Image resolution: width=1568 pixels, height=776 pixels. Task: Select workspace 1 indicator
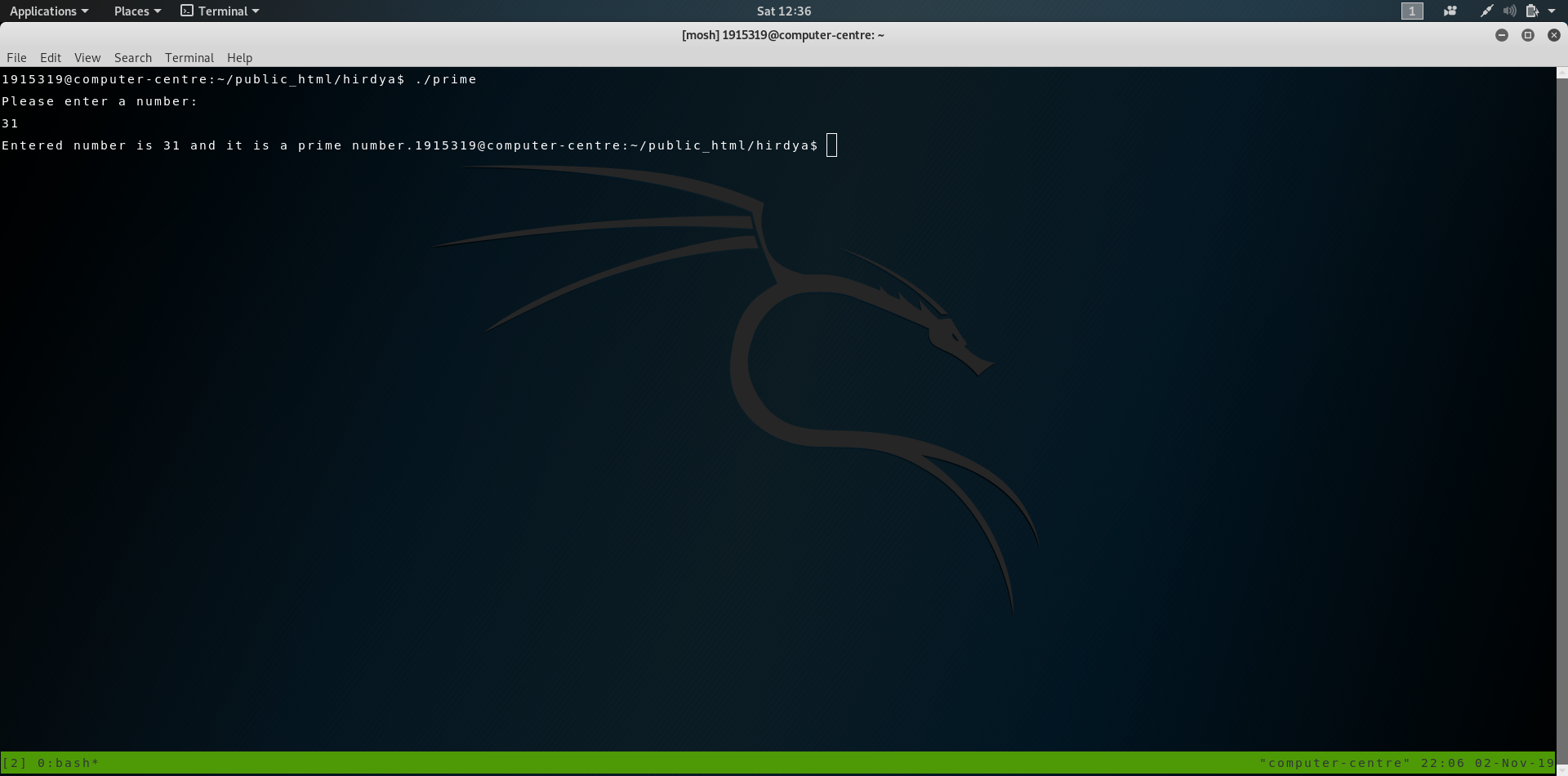(x=1412, y=11)
